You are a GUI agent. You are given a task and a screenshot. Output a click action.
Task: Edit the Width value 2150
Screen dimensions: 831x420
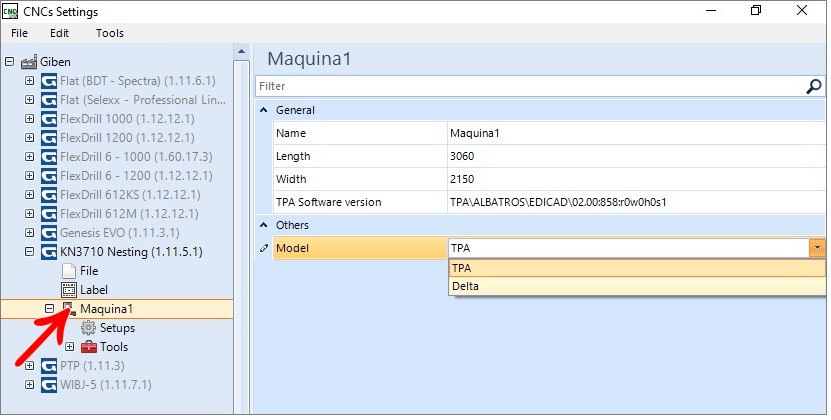(x=636, y=179)
